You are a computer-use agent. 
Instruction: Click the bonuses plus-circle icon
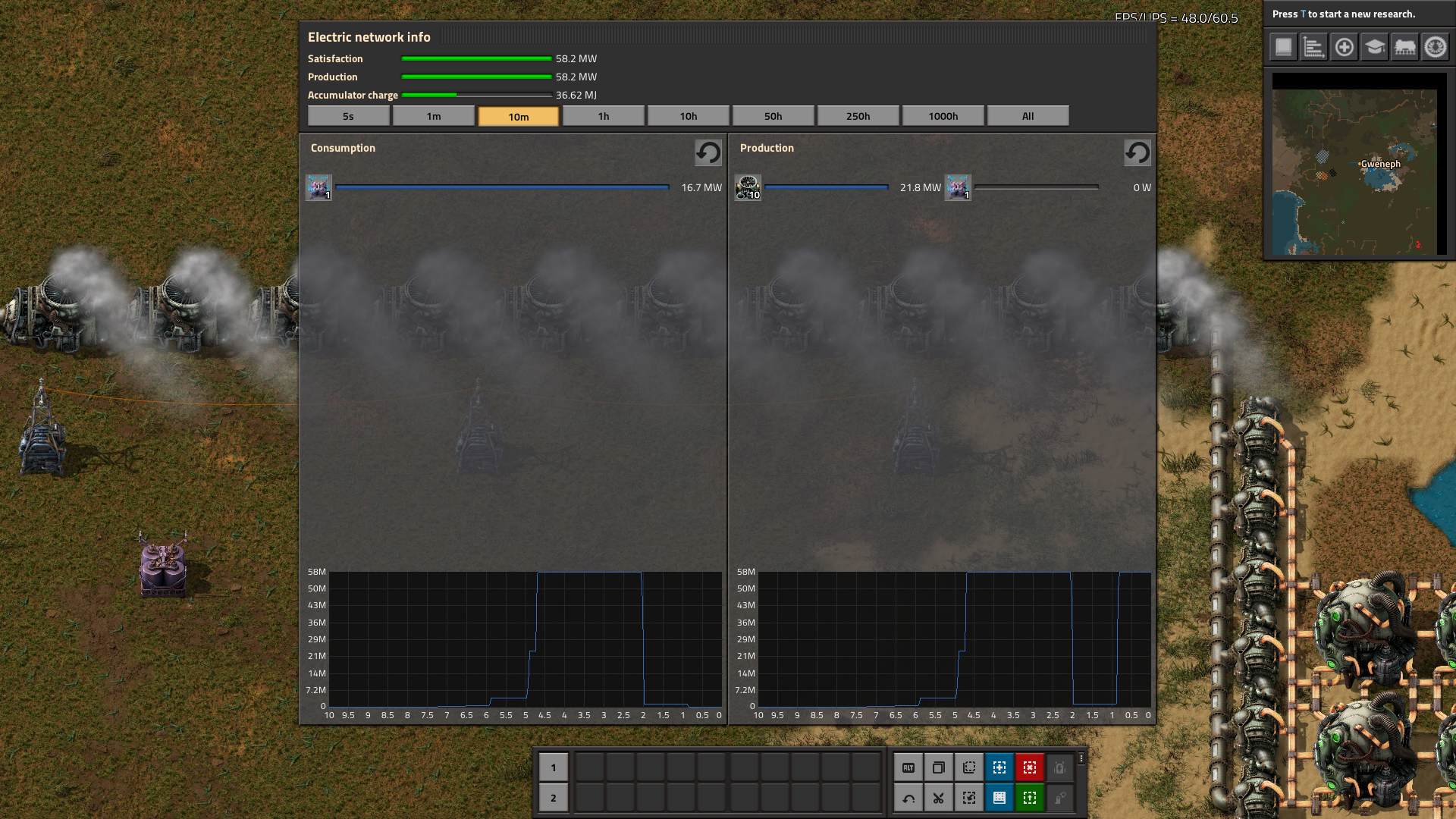(x=1344, y=47)
